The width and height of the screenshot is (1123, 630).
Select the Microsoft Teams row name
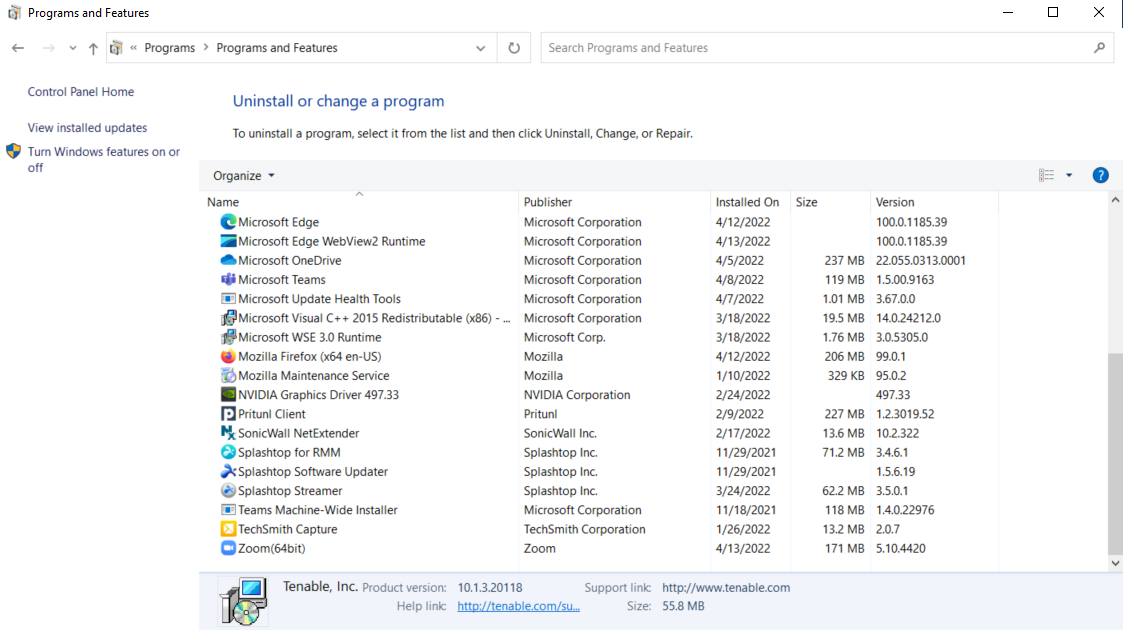pyautogui.click(x=282, y=279)
